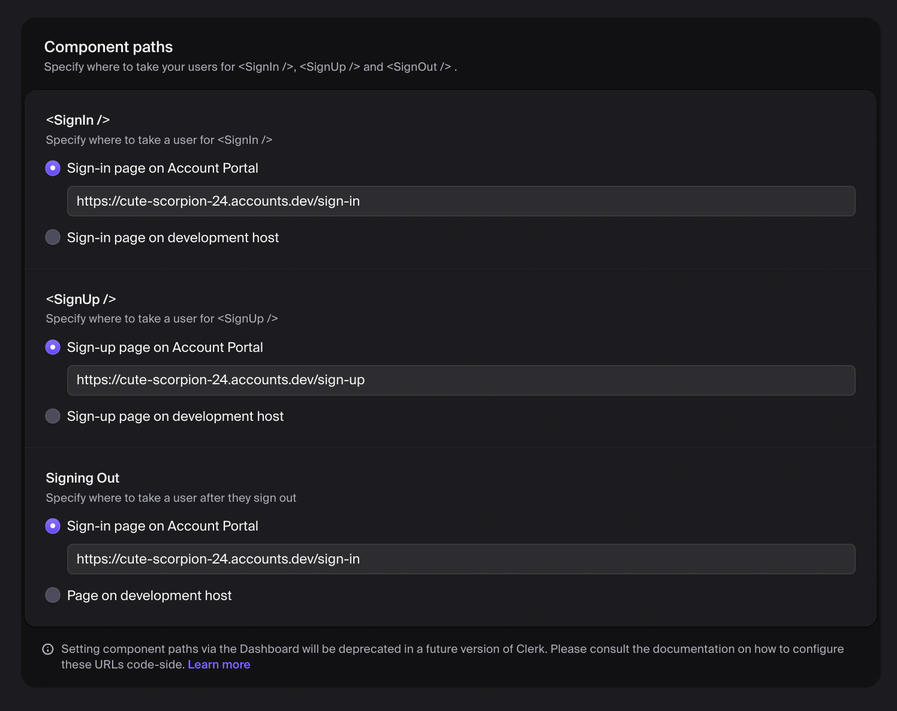Click the deprecation info circle icon
The width and height of the screenshot is (897, 711).
pyautogui.click(x=49, y=648)
